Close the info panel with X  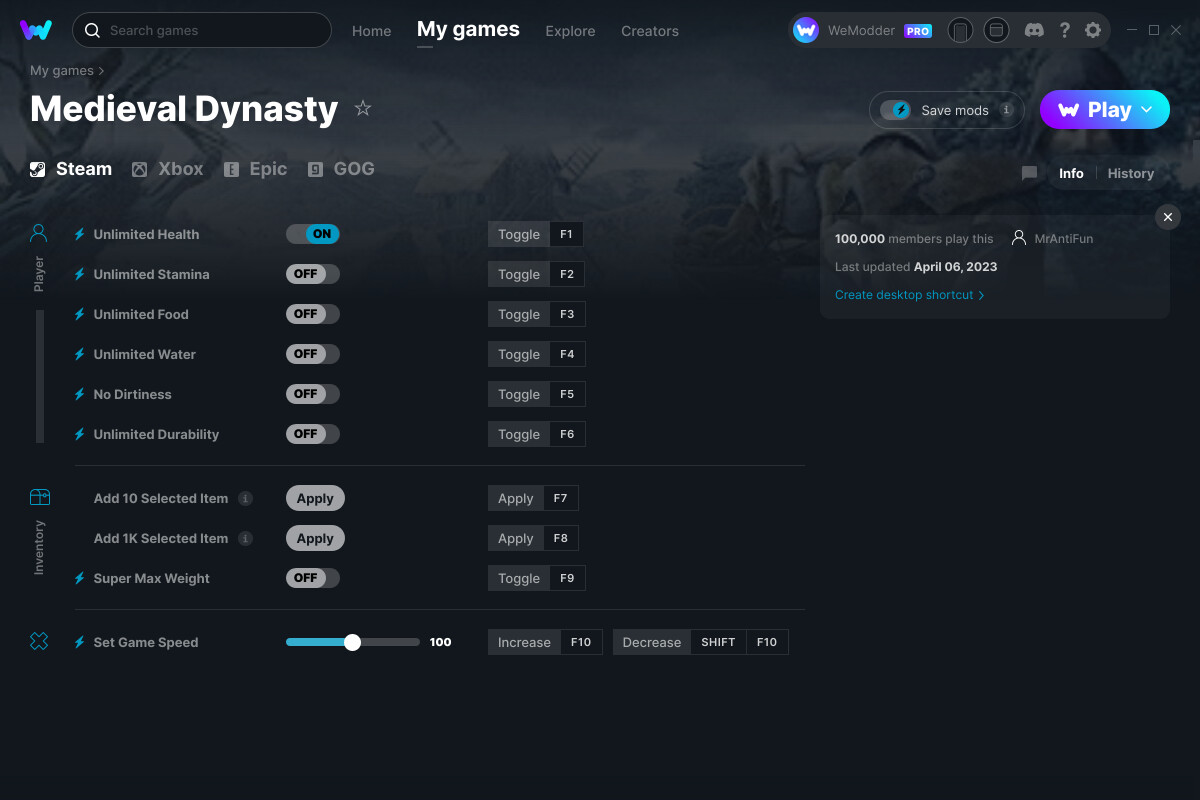(x=1167, y=217)
